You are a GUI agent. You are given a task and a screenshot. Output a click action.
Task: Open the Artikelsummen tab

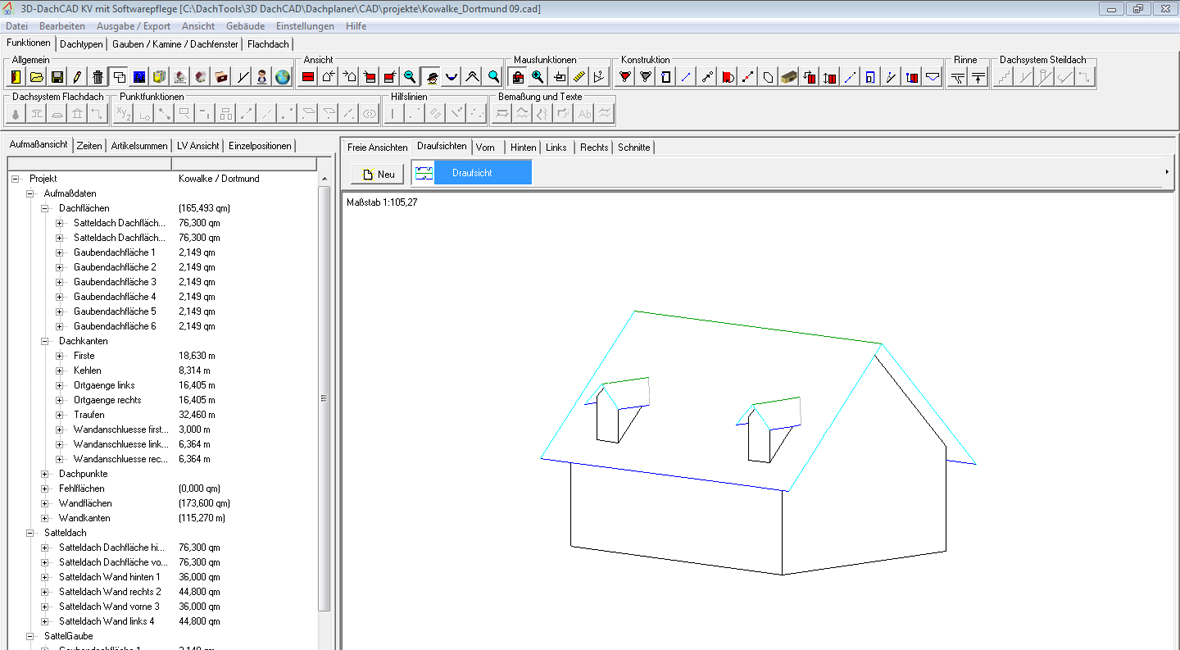139,146
